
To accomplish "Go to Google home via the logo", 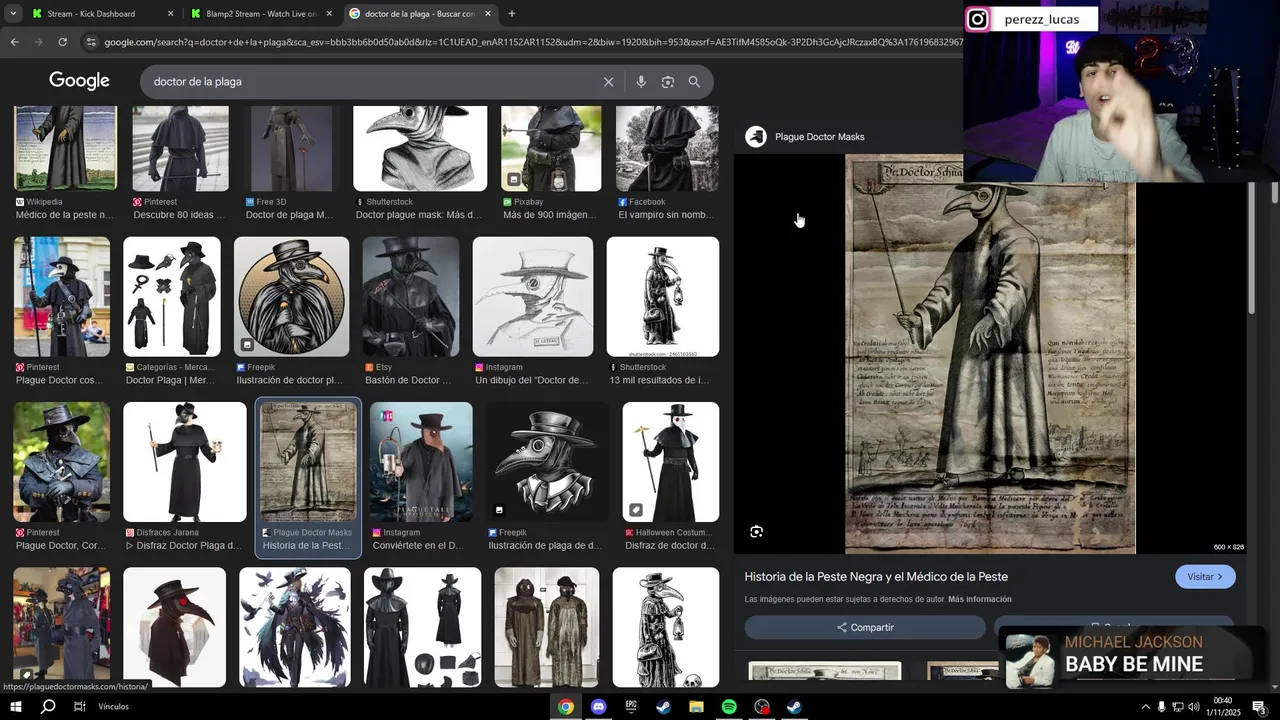I will (x=79, y=81).
